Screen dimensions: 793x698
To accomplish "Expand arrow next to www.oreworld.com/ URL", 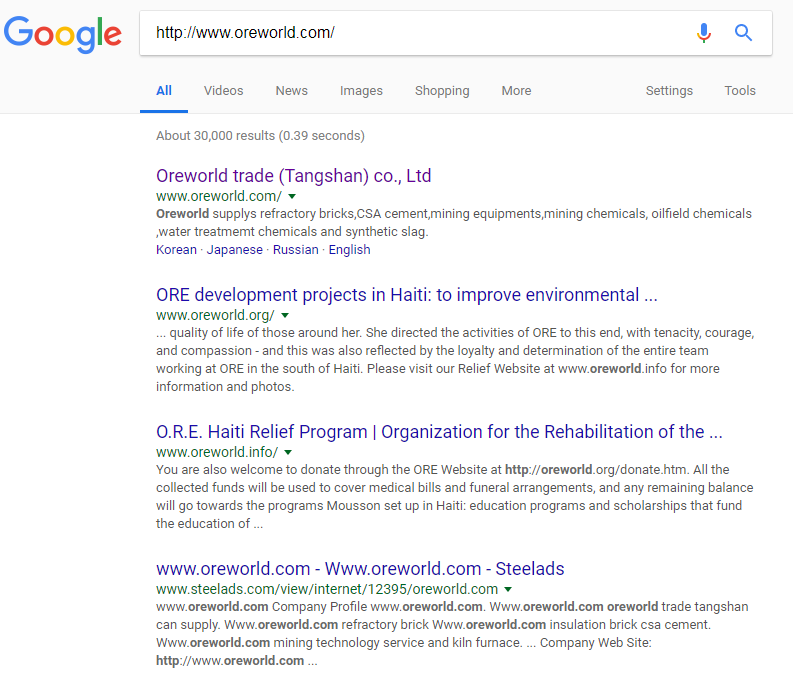I will [292, 197].
